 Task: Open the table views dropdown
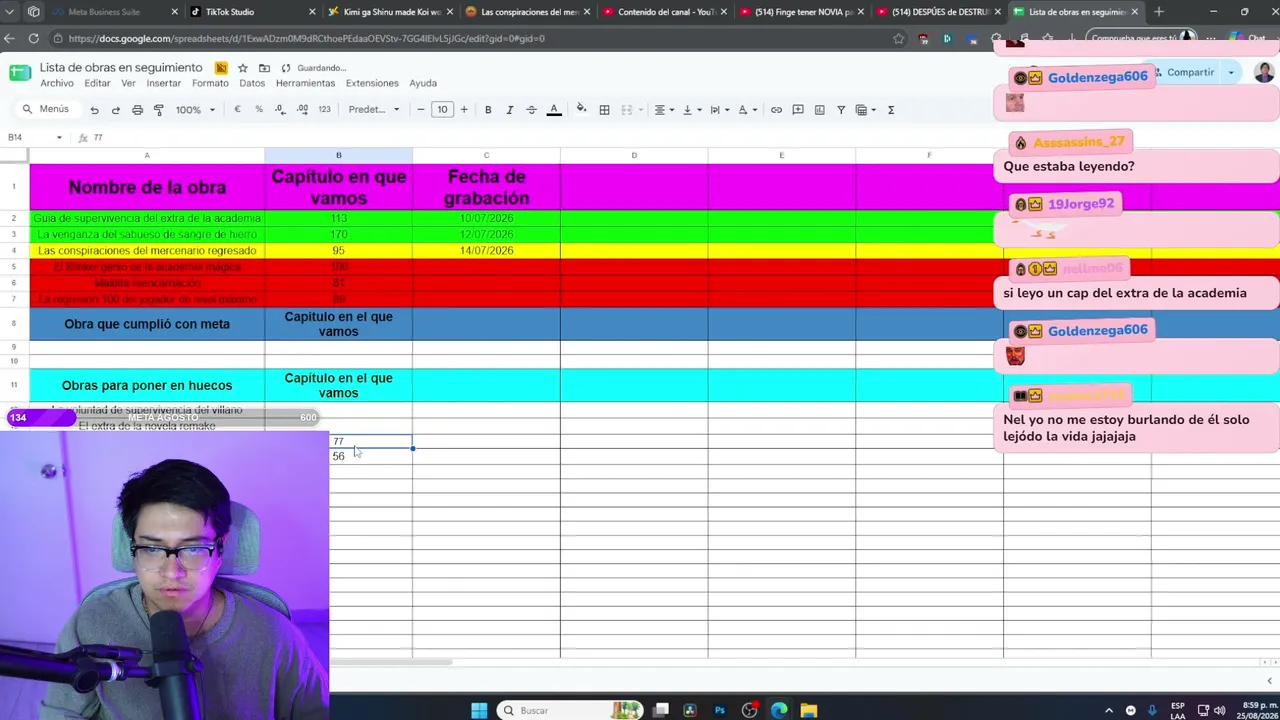coord(865,110)
